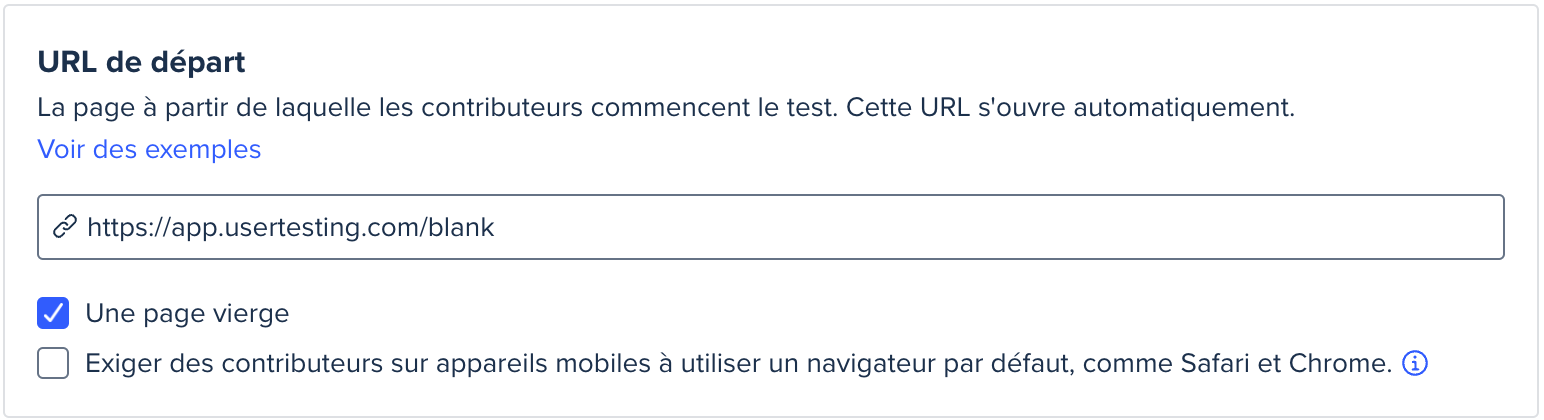Click the https://app.usertesting.com/blank text
1544x420 pixels.
(291, 228)
